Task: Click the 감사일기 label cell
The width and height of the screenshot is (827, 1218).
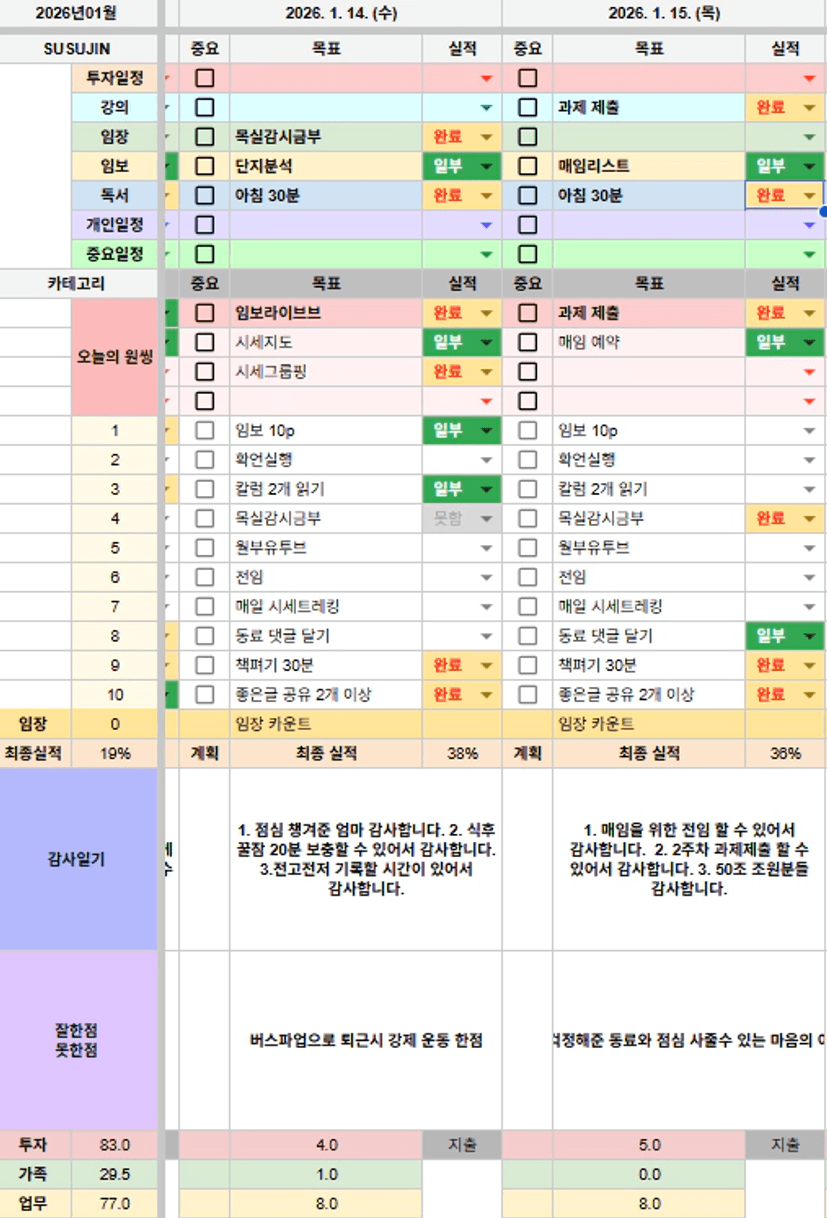Action: (78, 859)
